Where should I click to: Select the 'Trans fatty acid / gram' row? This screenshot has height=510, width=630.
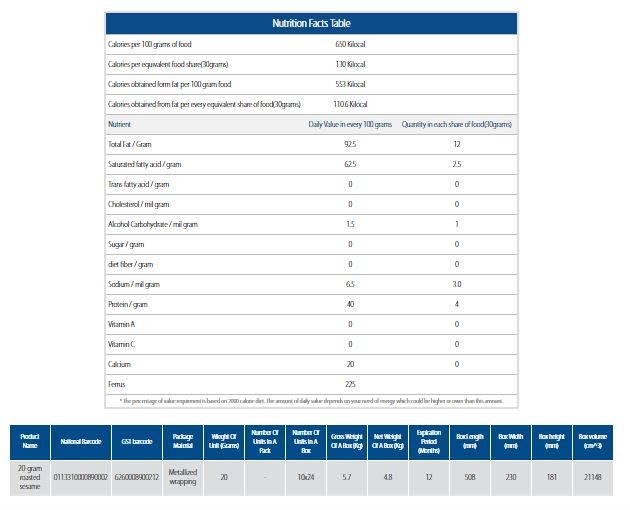[x=138, y=184]
